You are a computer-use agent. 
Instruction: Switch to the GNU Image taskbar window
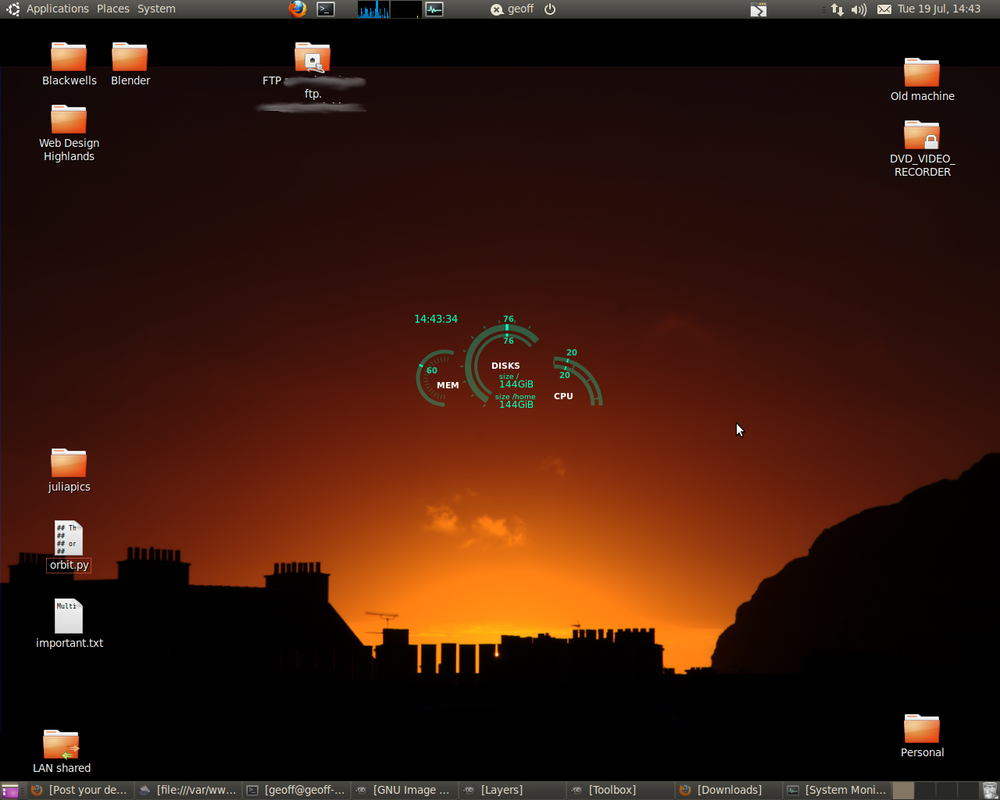[x=404, y=790]
